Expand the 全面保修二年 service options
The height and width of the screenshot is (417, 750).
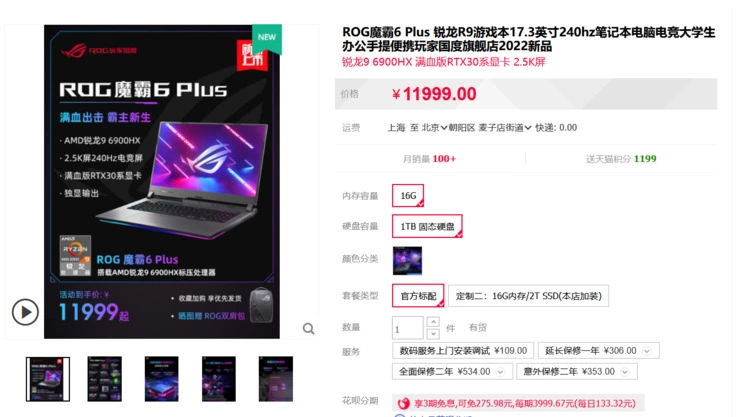coord(500,372)
